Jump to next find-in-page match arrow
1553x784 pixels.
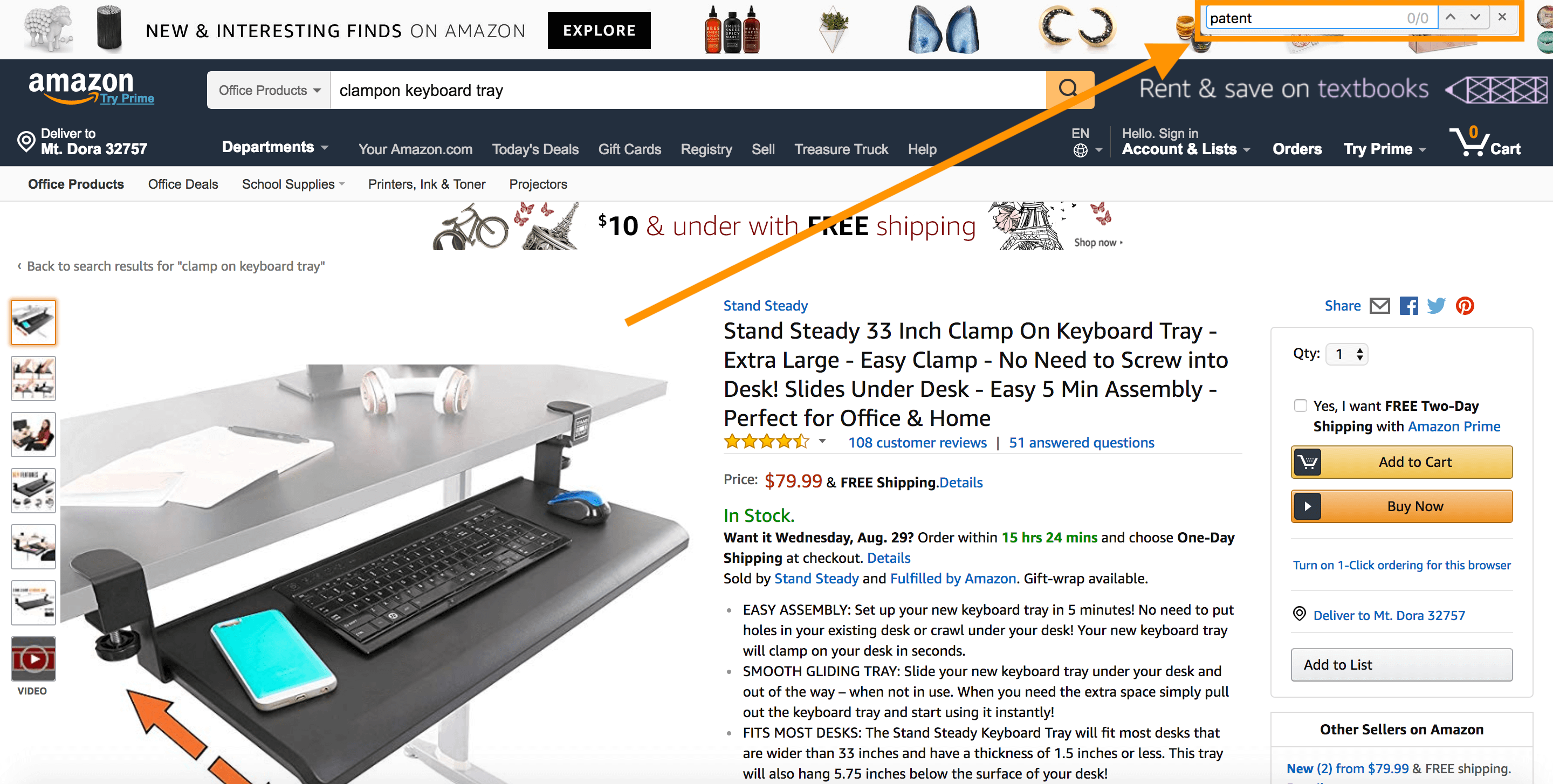click(1475, 17)
